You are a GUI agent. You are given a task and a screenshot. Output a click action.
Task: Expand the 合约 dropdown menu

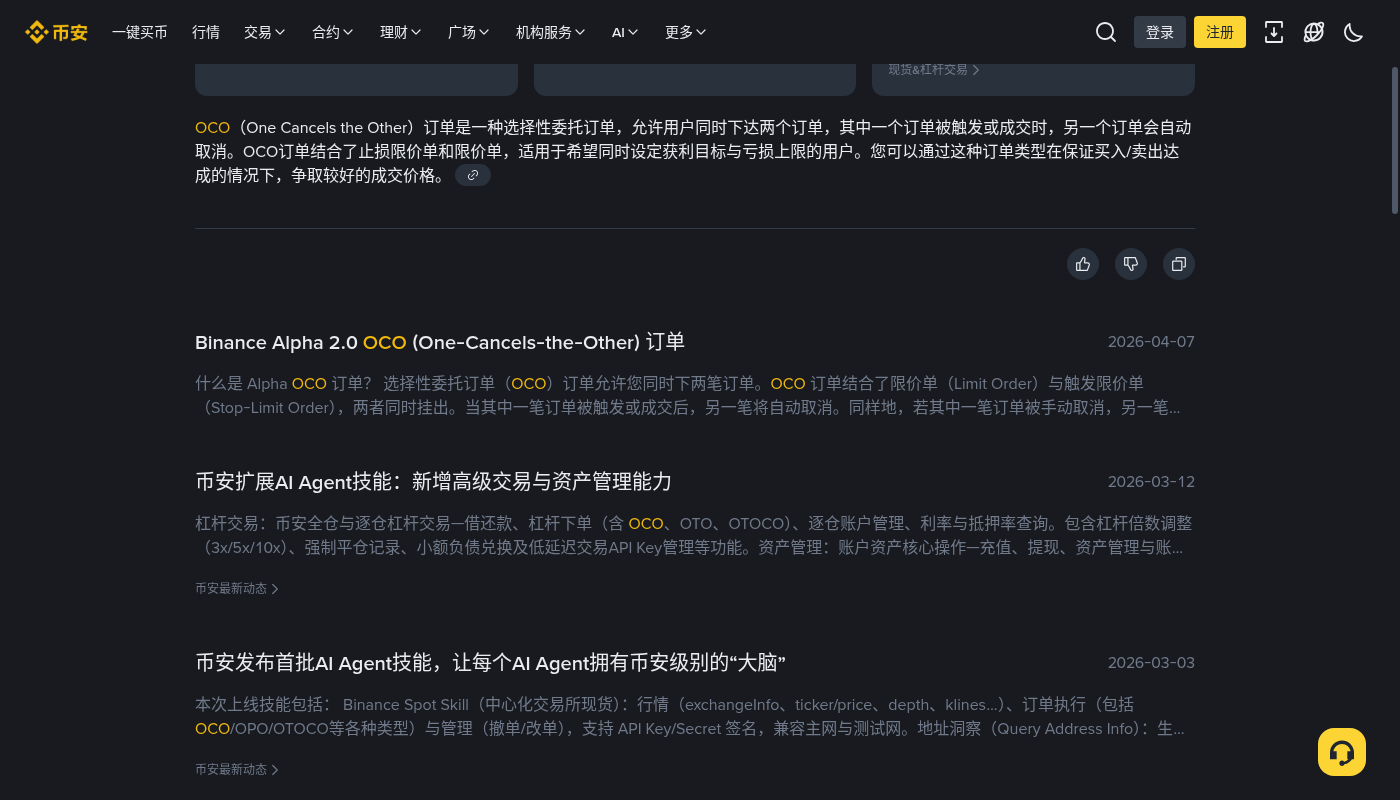(x=333, y=32)
